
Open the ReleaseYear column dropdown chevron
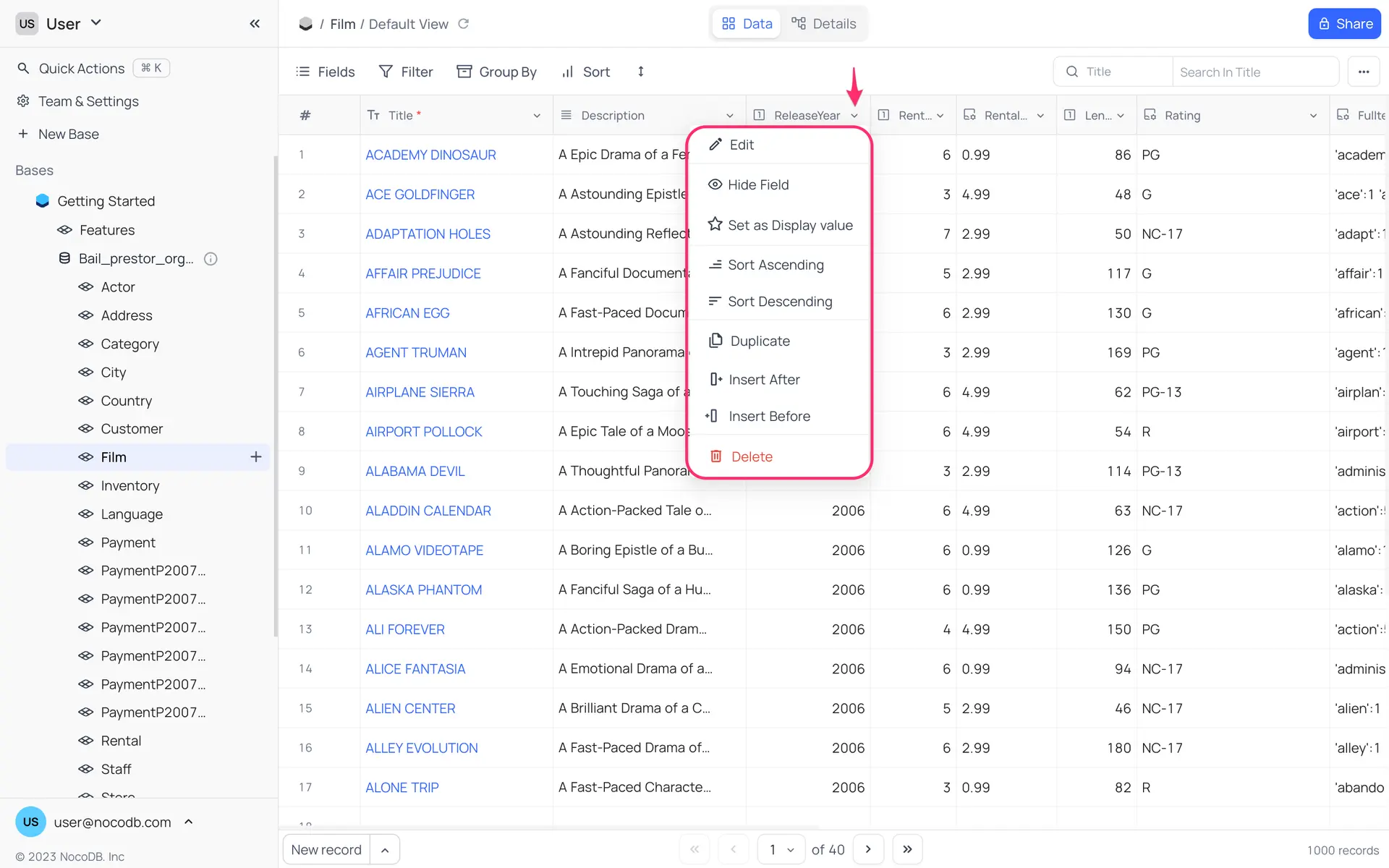pyautogui.click(x=854, y=116)
